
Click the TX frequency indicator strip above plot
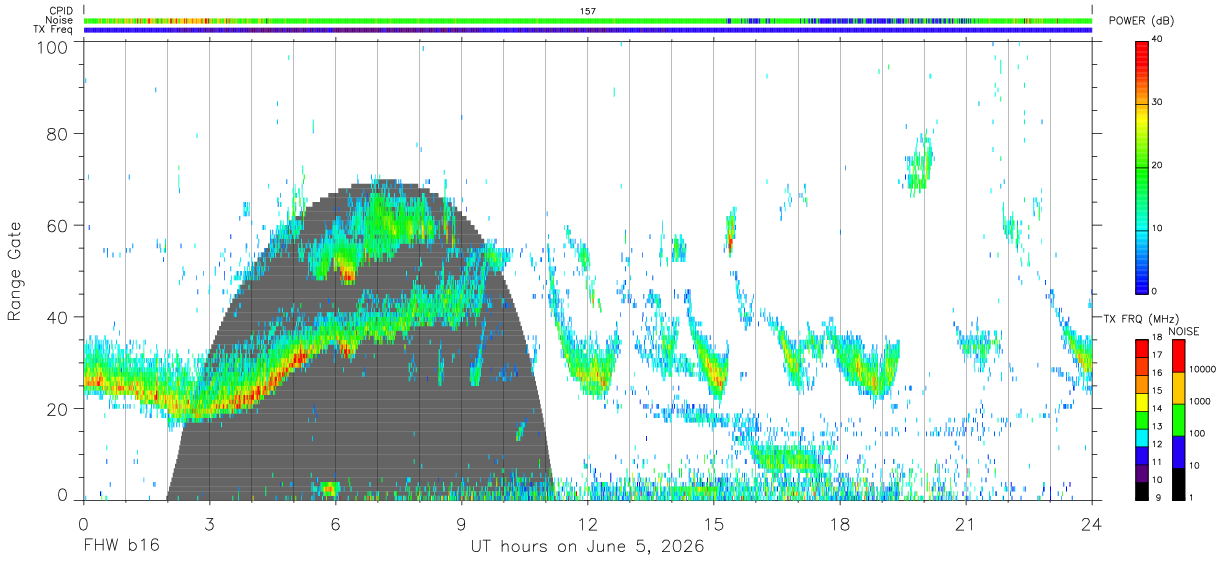588,30
